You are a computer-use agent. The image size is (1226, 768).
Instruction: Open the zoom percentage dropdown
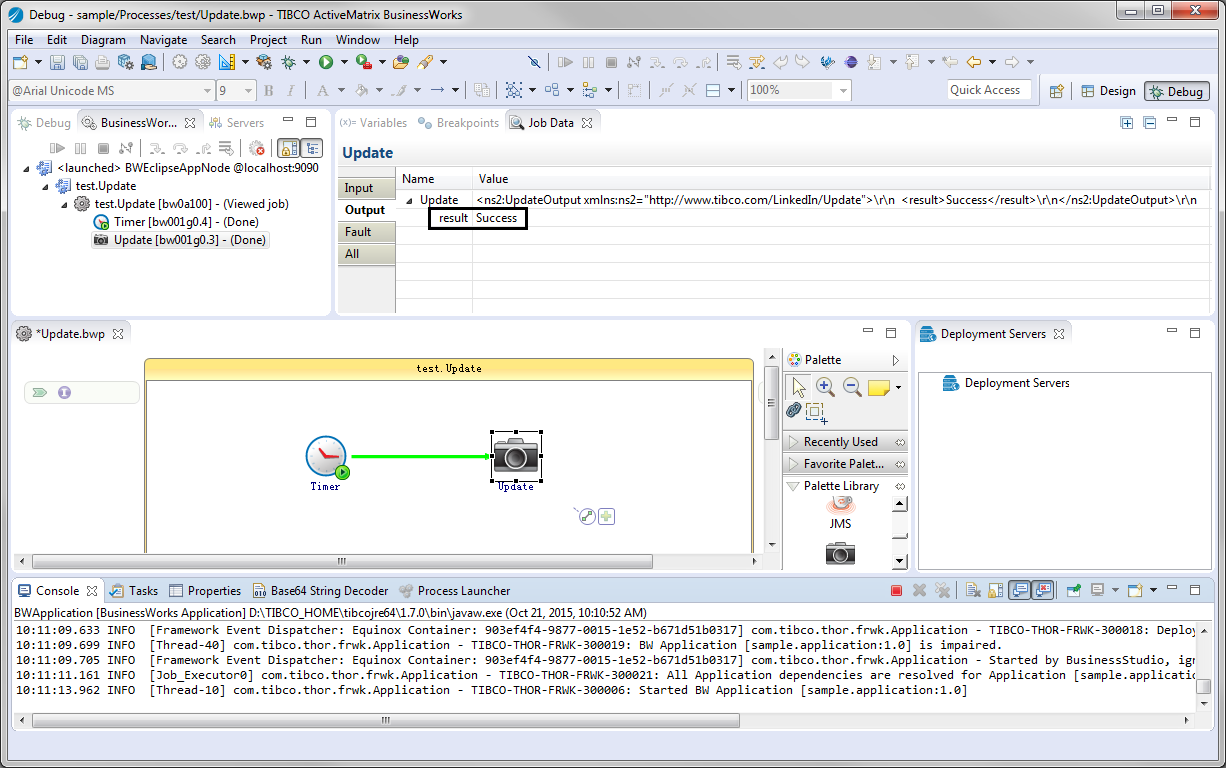[x=843, y=90]
